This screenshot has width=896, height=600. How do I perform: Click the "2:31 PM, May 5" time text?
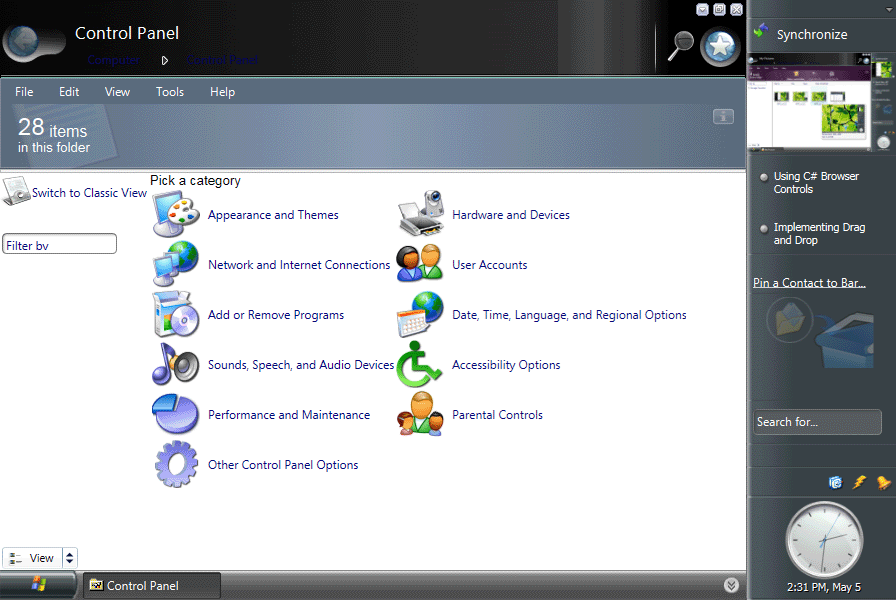point(823,587)
